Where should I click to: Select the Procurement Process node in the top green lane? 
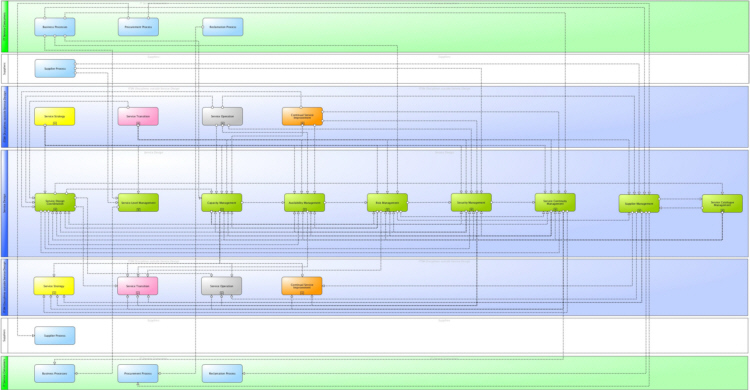138,27
